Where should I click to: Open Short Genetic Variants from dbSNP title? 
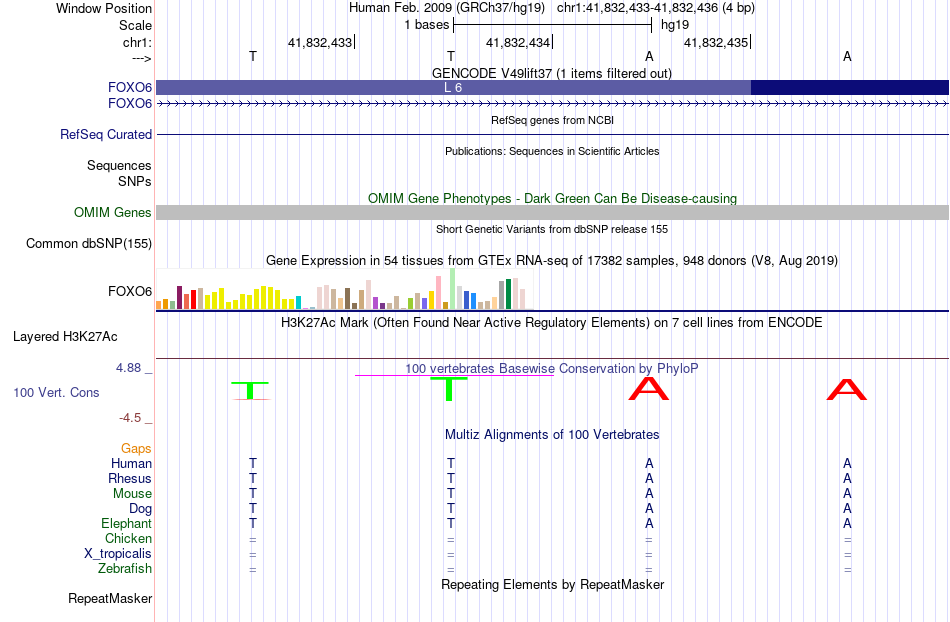552,229
